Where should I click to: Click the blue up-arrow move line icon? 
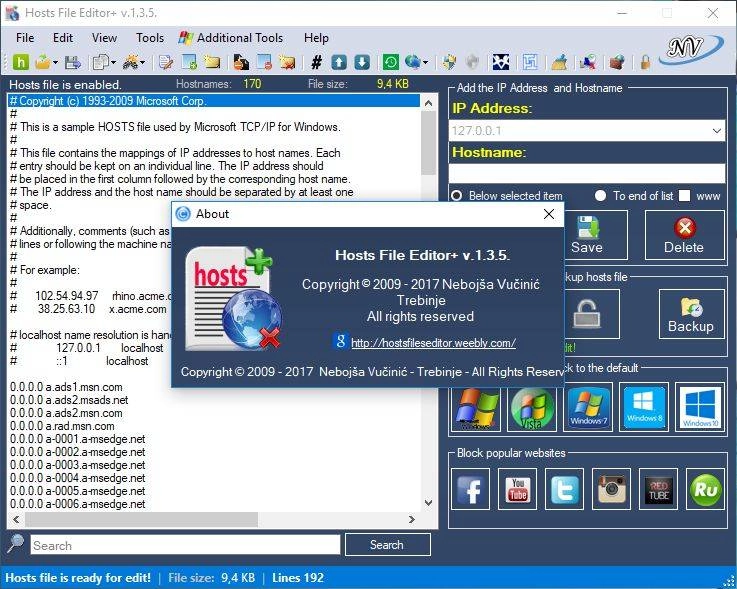[x=339, y=62]
